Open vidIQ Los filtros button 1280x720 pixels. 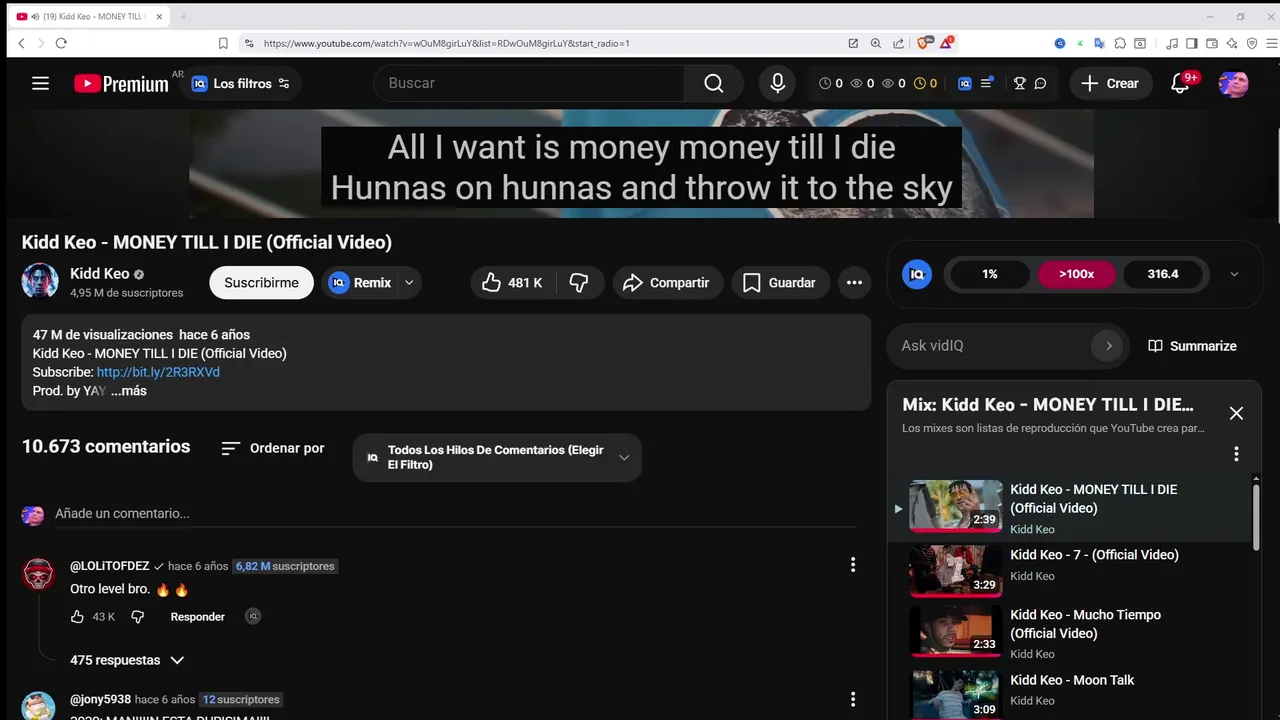pyautogui.click(x=241, y=84)
